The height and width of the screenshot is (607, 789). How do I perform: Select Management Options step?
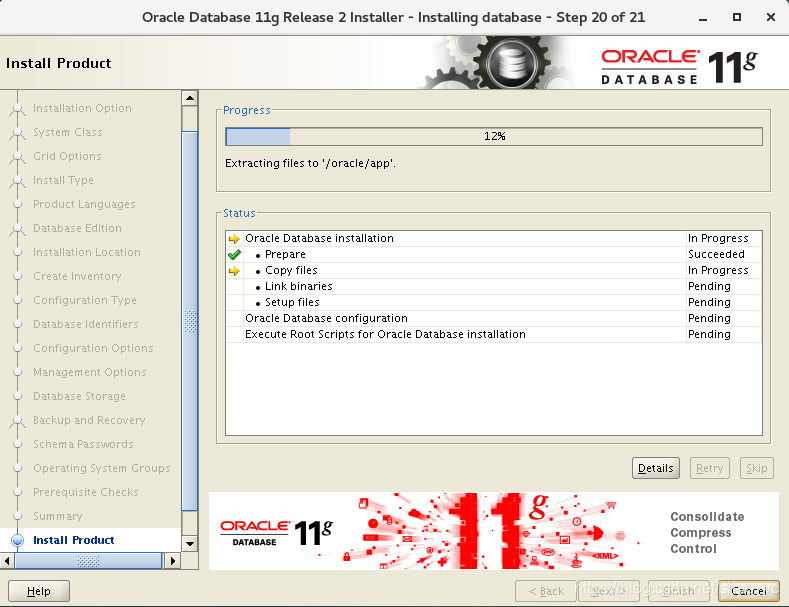[90, 372]
